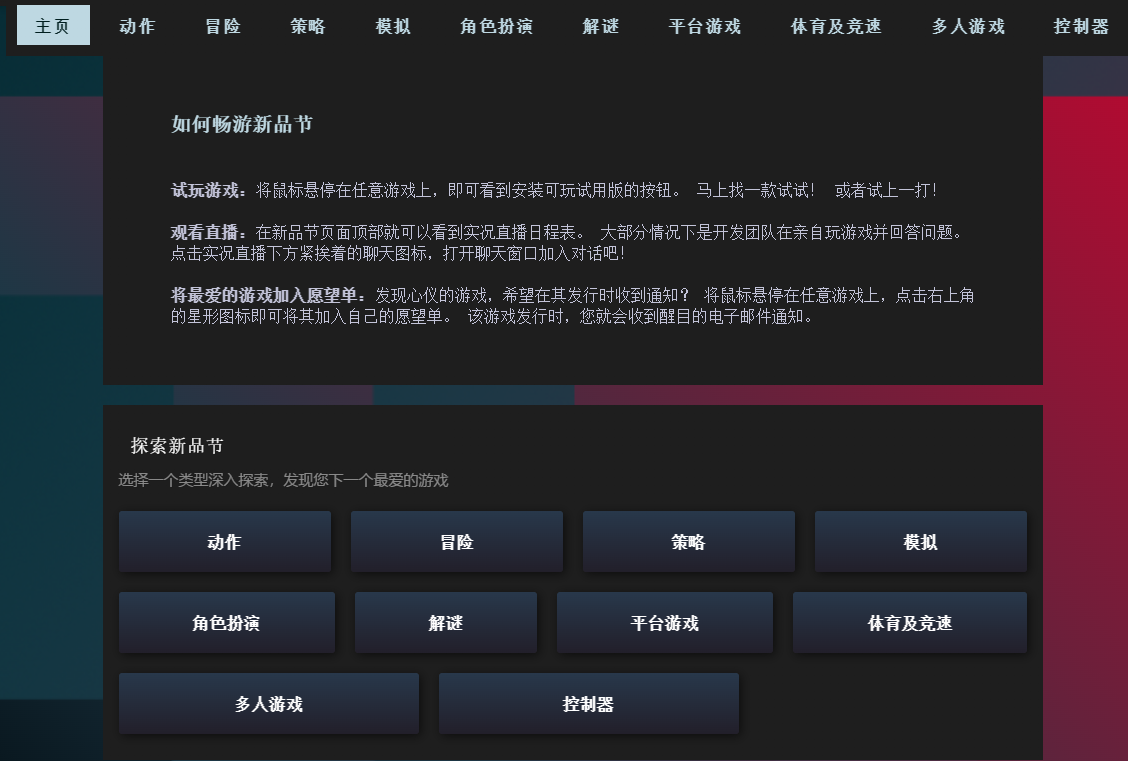Screen dimensions: 1128x761
Task: Select the 多人游戏 button in explore section
Action: pos(268,704)
